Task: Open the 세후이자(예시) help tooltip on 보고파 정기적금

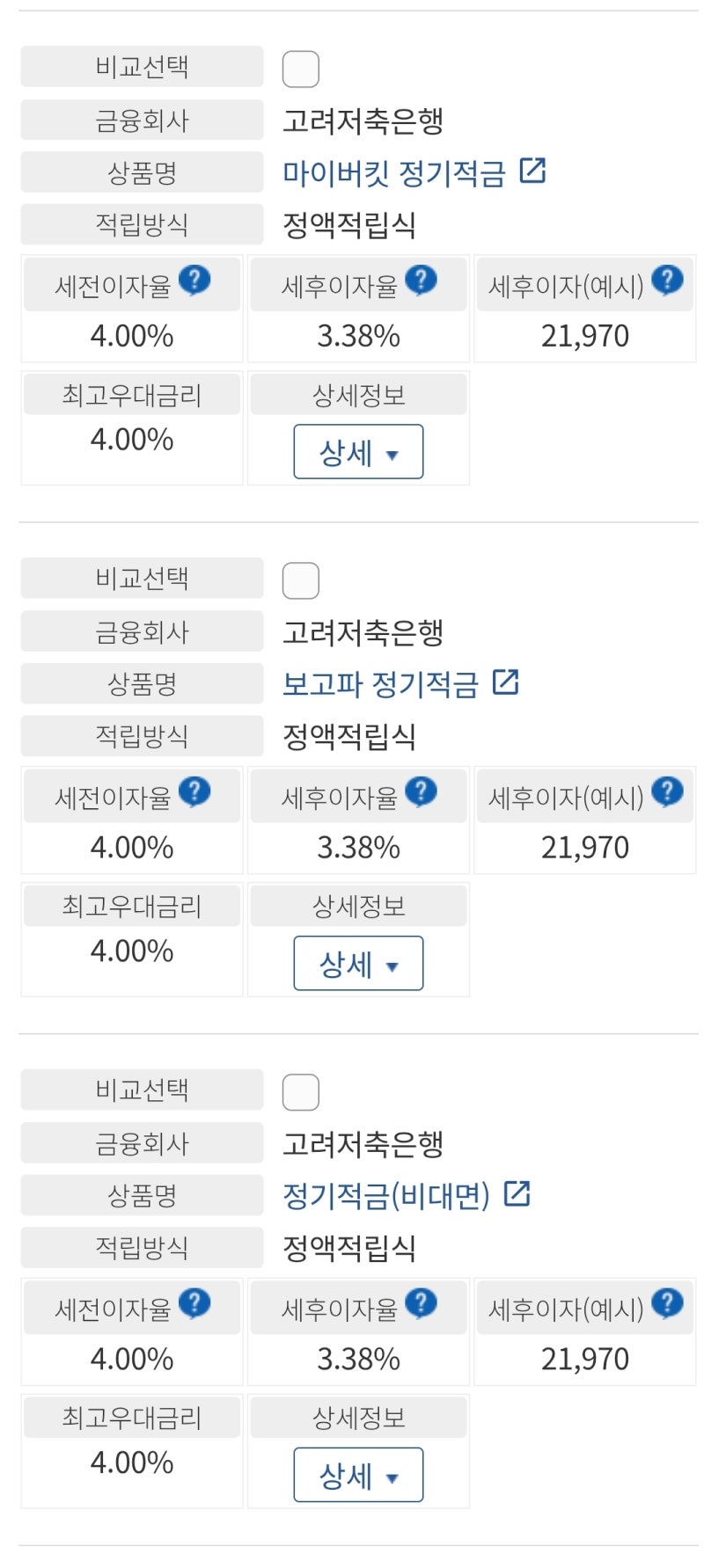Action: point(668,790)
